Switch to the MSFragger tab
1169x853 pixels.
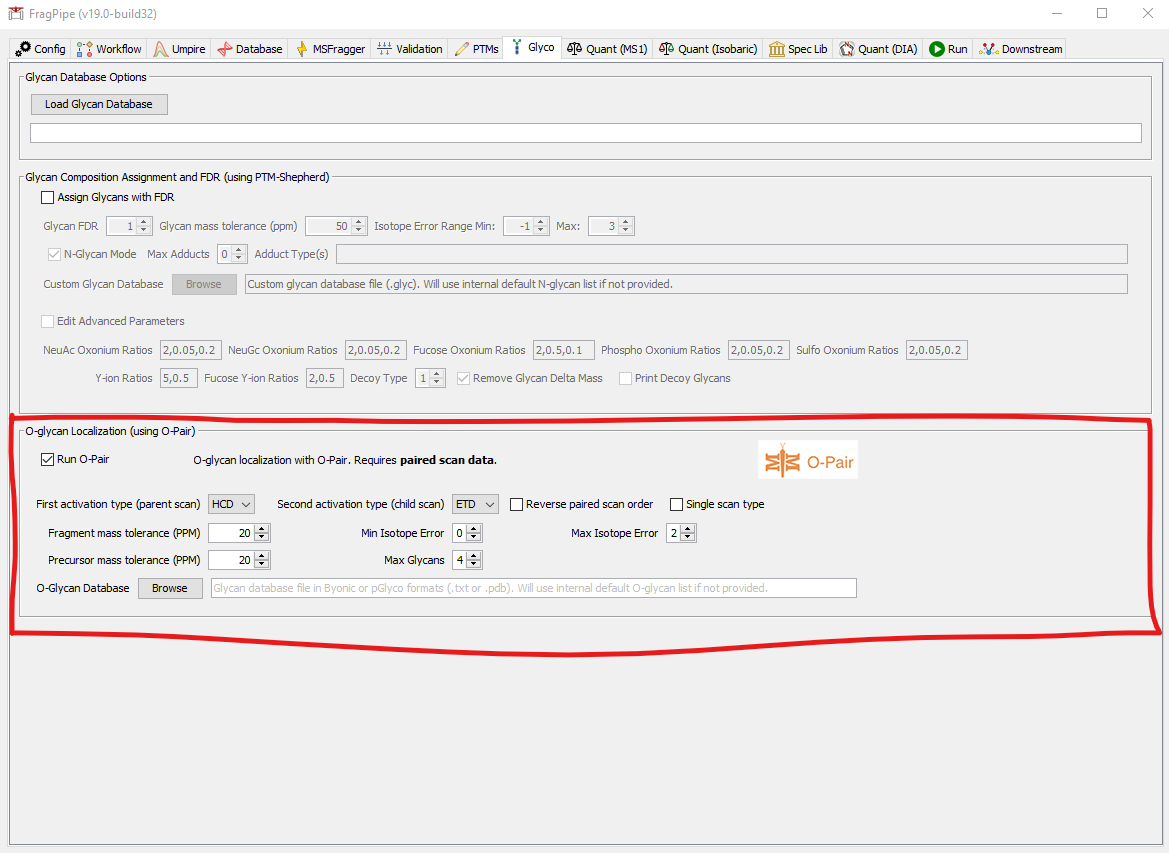[x=330, y=48]
